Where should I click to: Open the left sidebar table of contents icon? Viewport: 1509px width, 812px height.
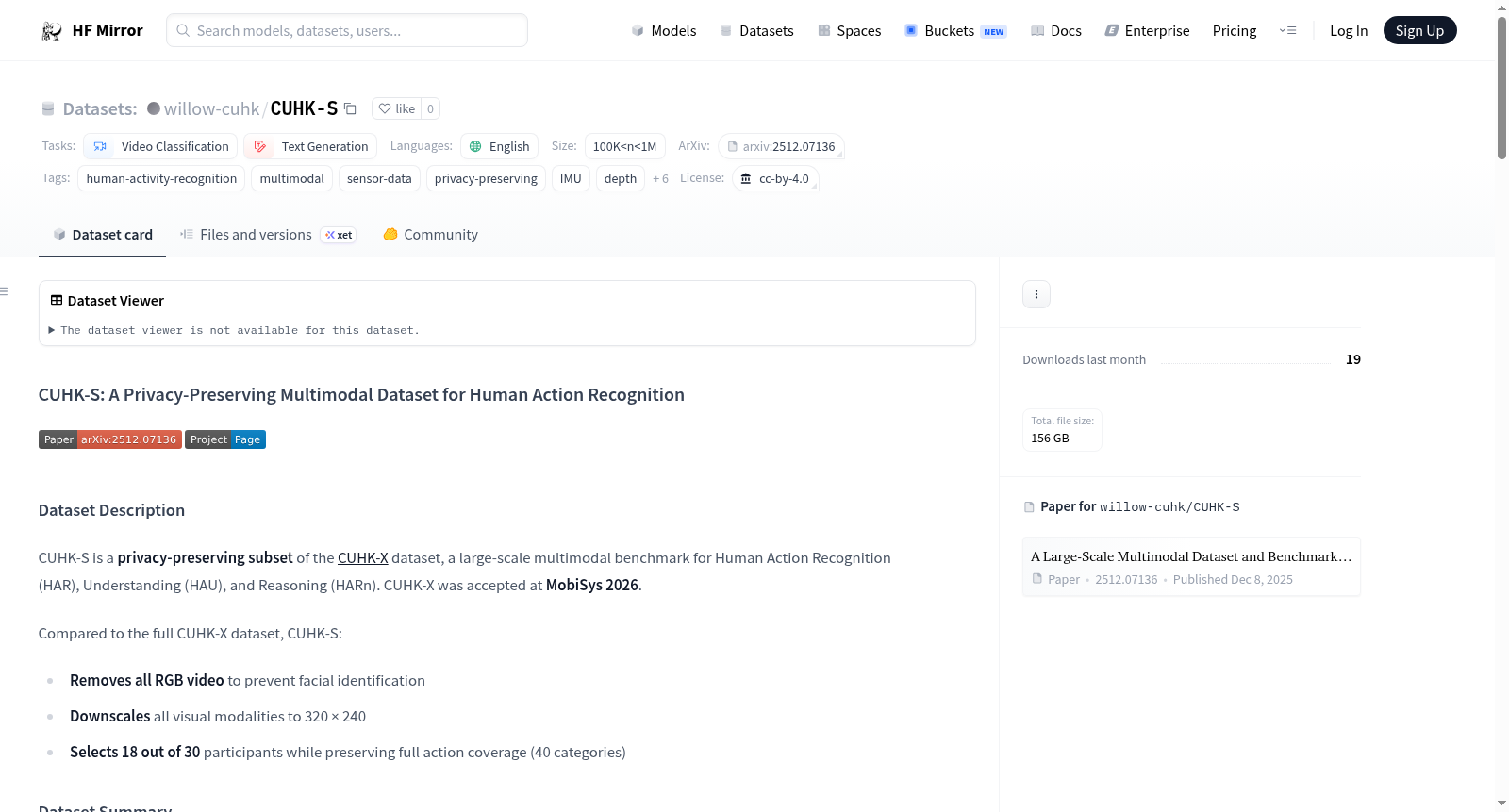pyautogui.click(x=5, y=291)
